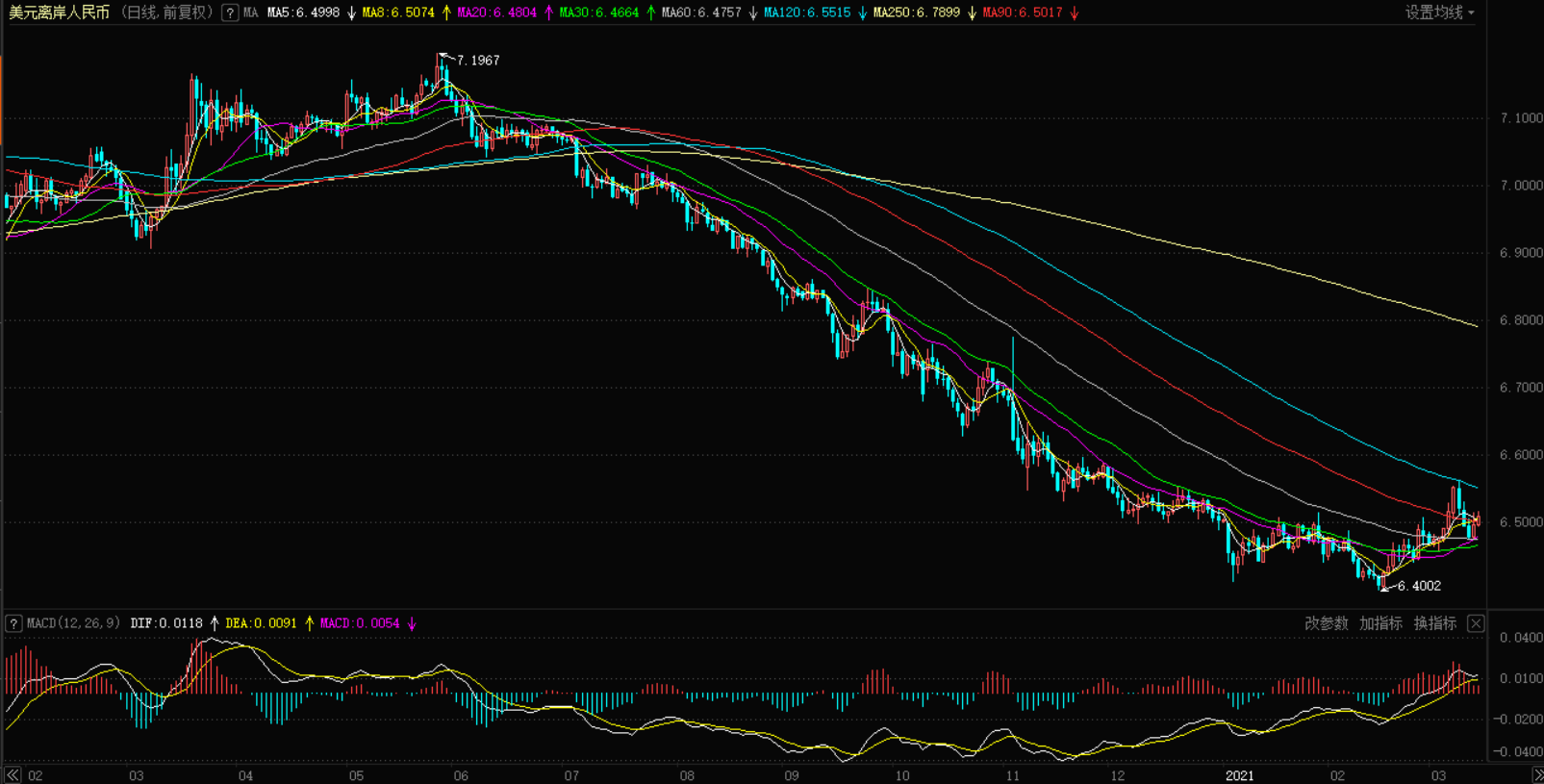Click the (日线,前复权) period label
1544x784 pixels.
click(x=166, y=13)
